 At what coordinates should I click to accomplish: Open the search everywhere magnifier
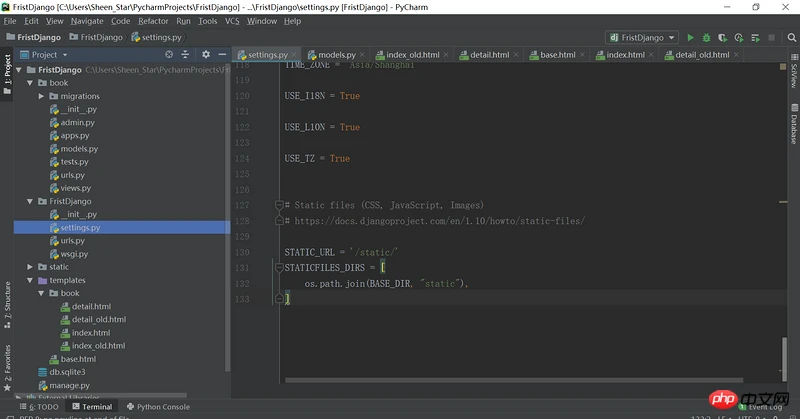point(791,38)
